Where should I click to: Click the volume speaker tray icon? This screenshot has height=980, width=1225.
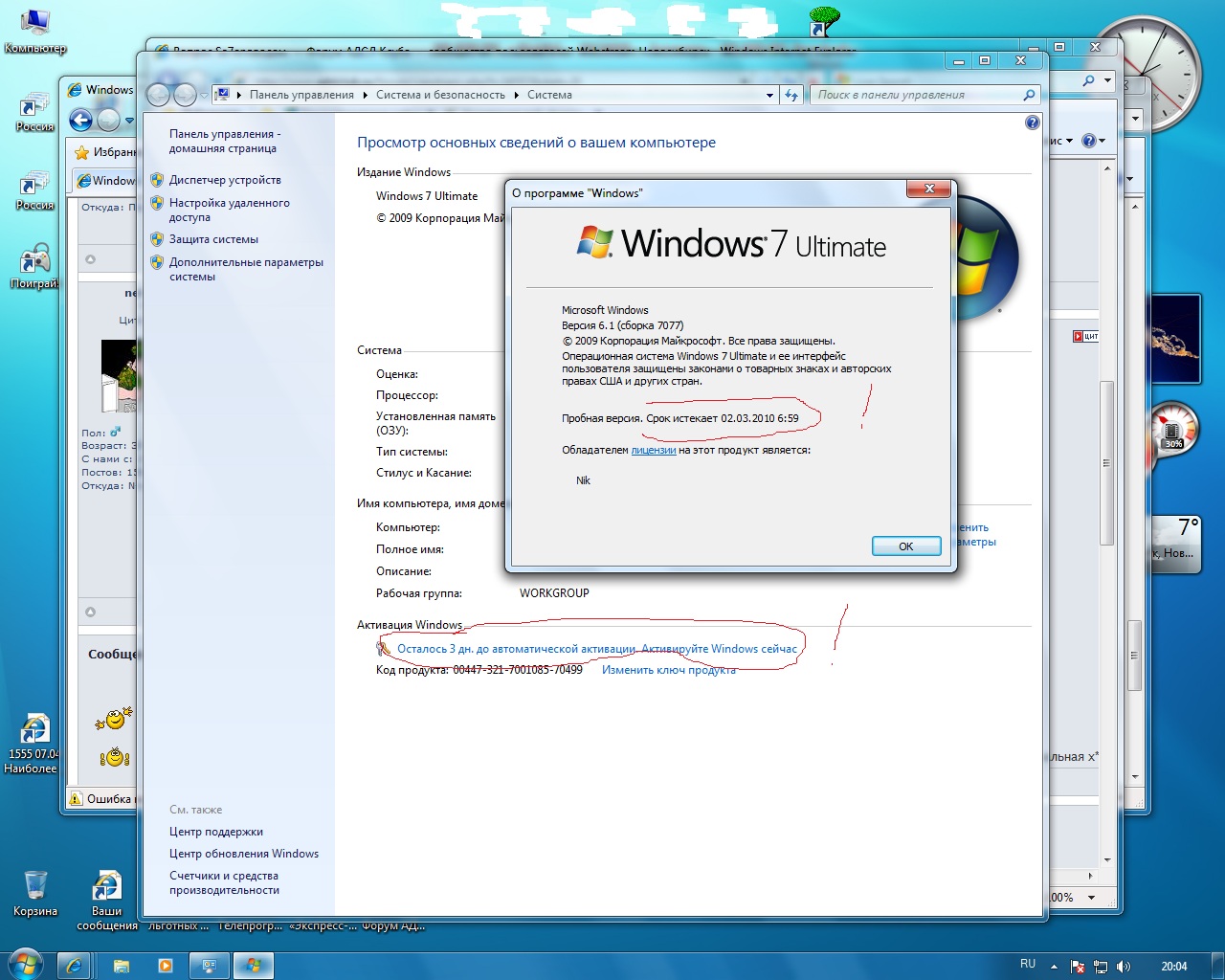1124,967
